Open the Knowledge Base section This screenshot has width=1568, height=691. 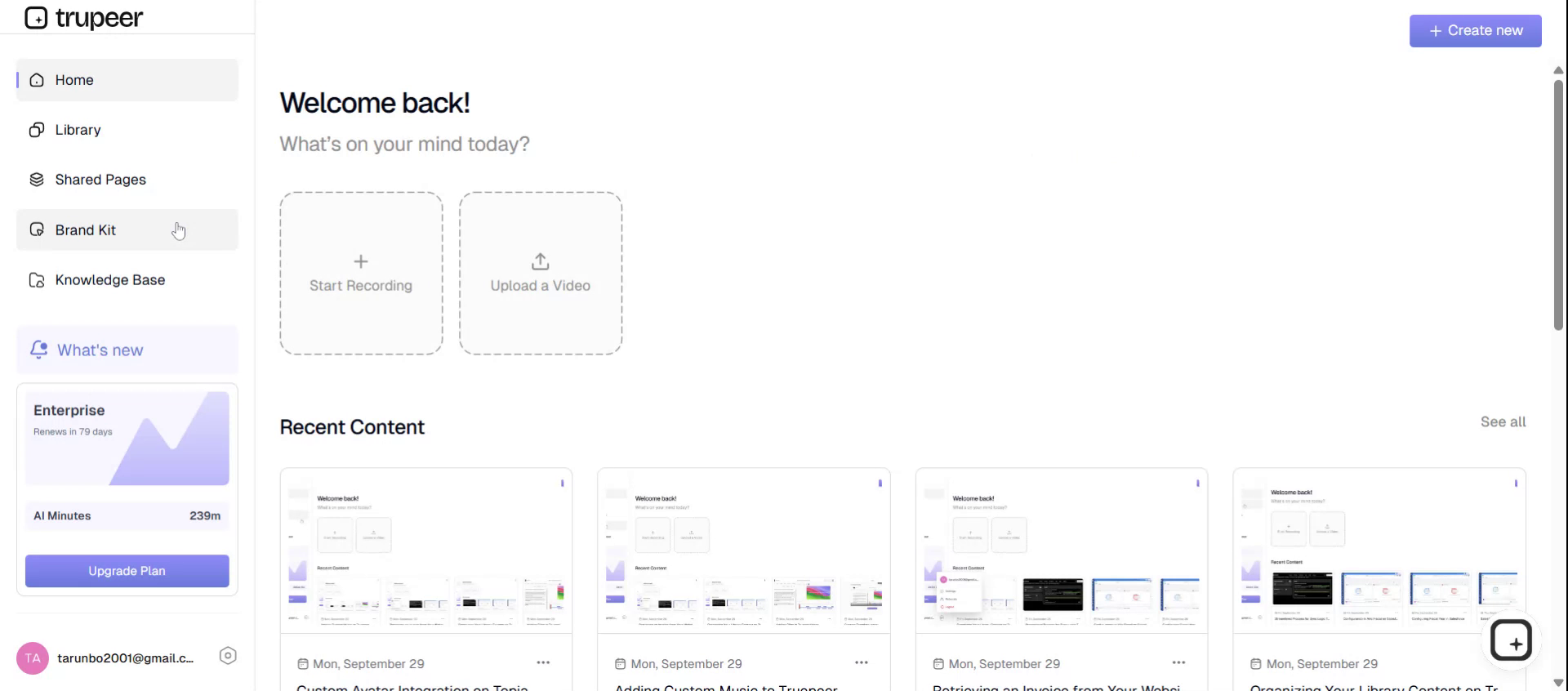pyautogui.click(x=127, y=280)
